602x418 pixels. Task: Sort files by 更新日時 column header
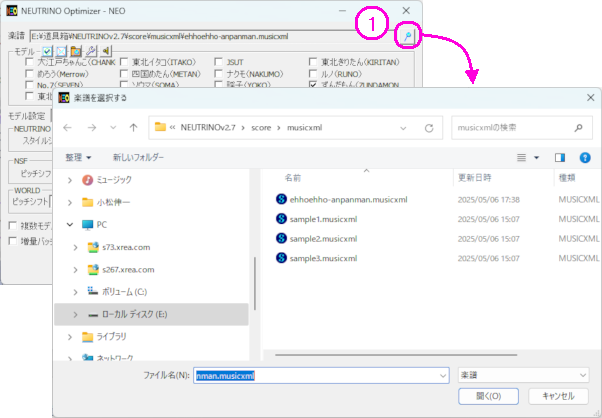(x=475, y=178)
